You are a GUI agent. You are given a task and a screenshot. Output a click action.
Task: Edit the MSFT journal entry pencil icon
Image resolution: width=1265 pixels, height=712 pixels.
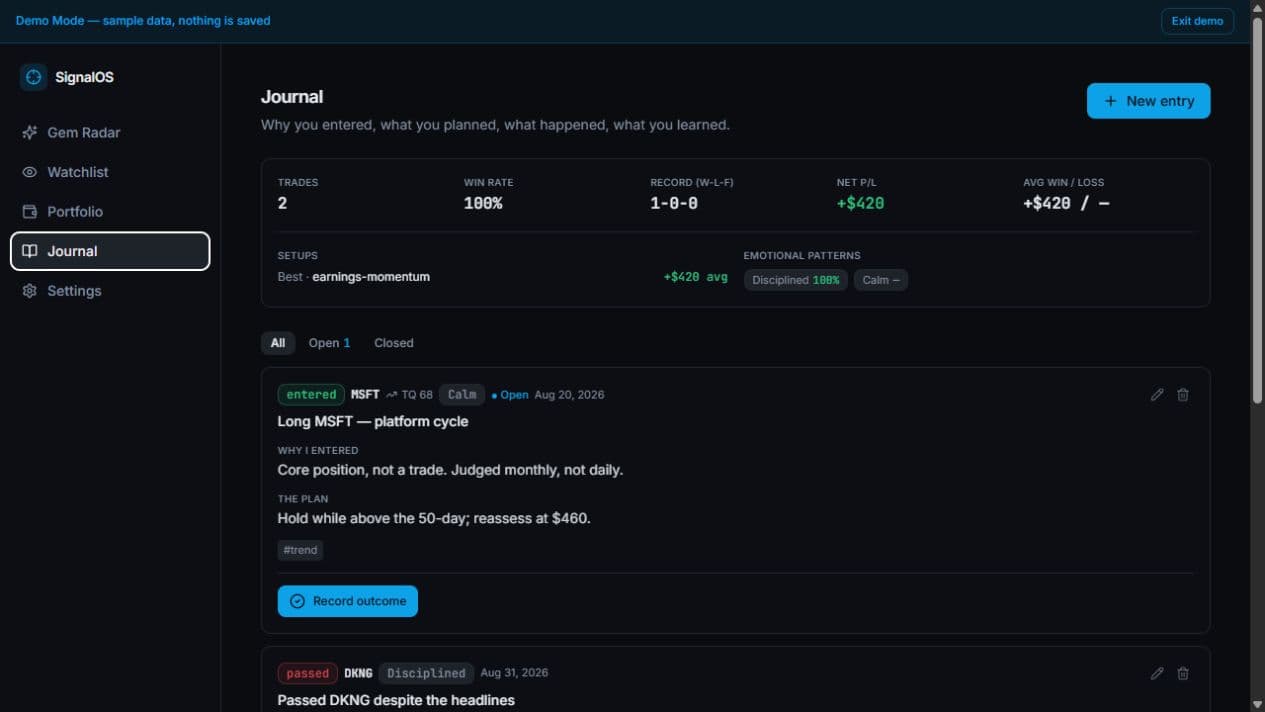[x=1157, y=395]
